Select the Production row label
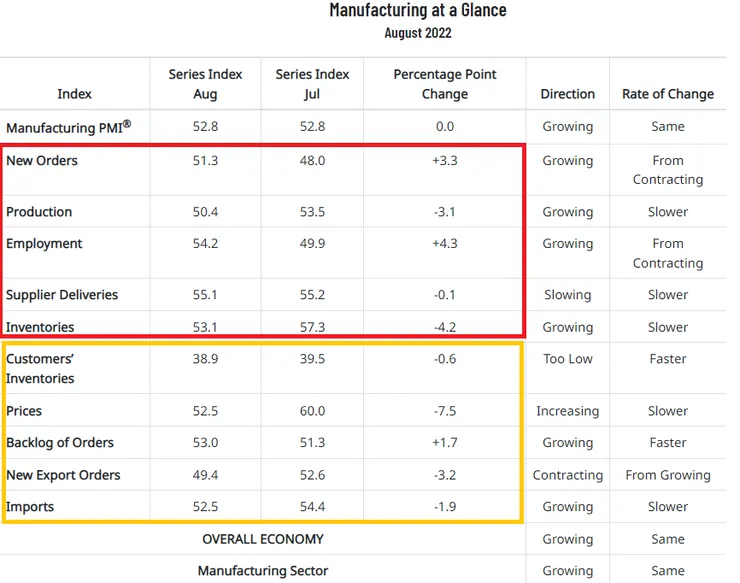Viewport: 740px width, 583px height. click(x=39, y=212)
